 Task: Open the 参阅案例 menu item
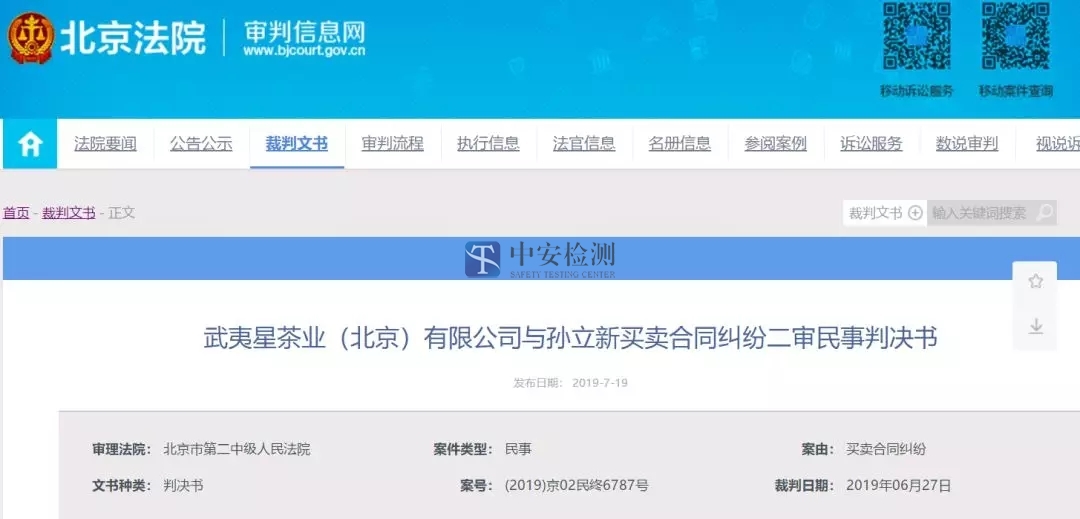tap(775, 144)
